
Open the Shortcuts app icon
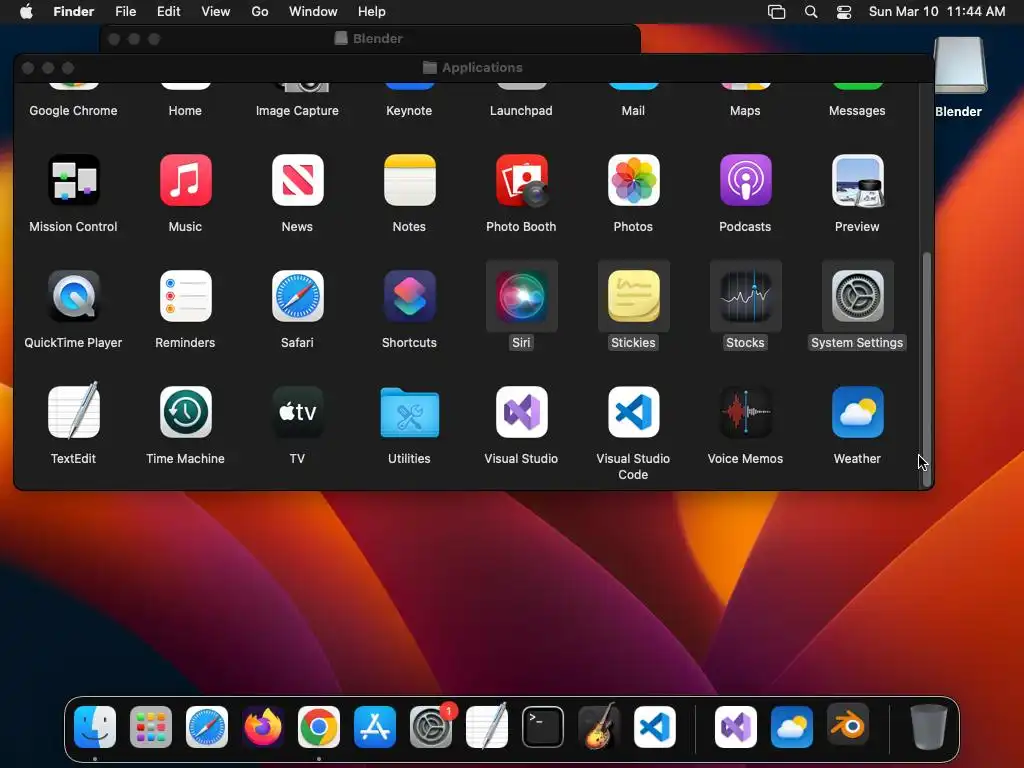point(409,296)
